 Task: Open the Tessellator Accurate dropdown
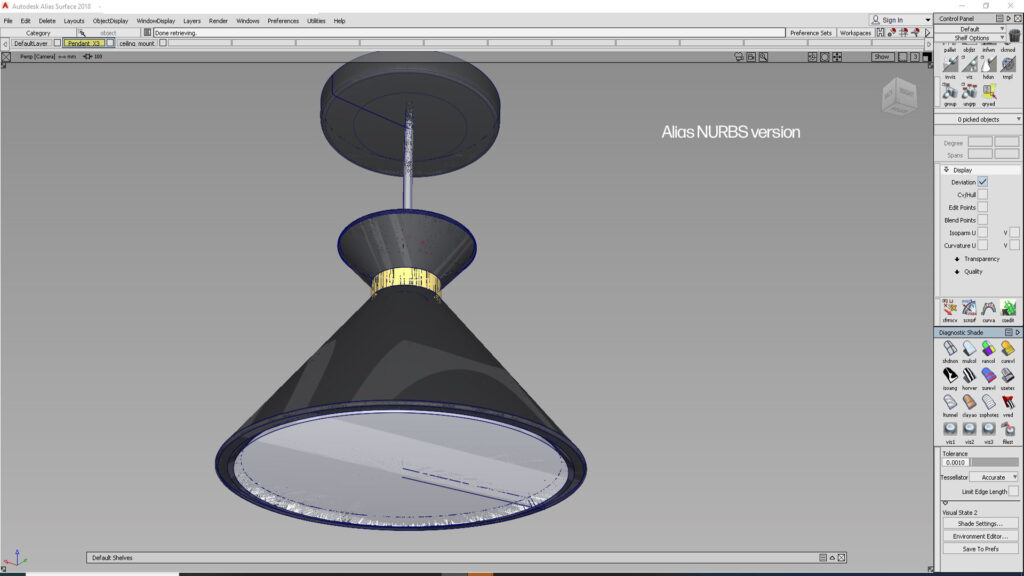(993, 477)
